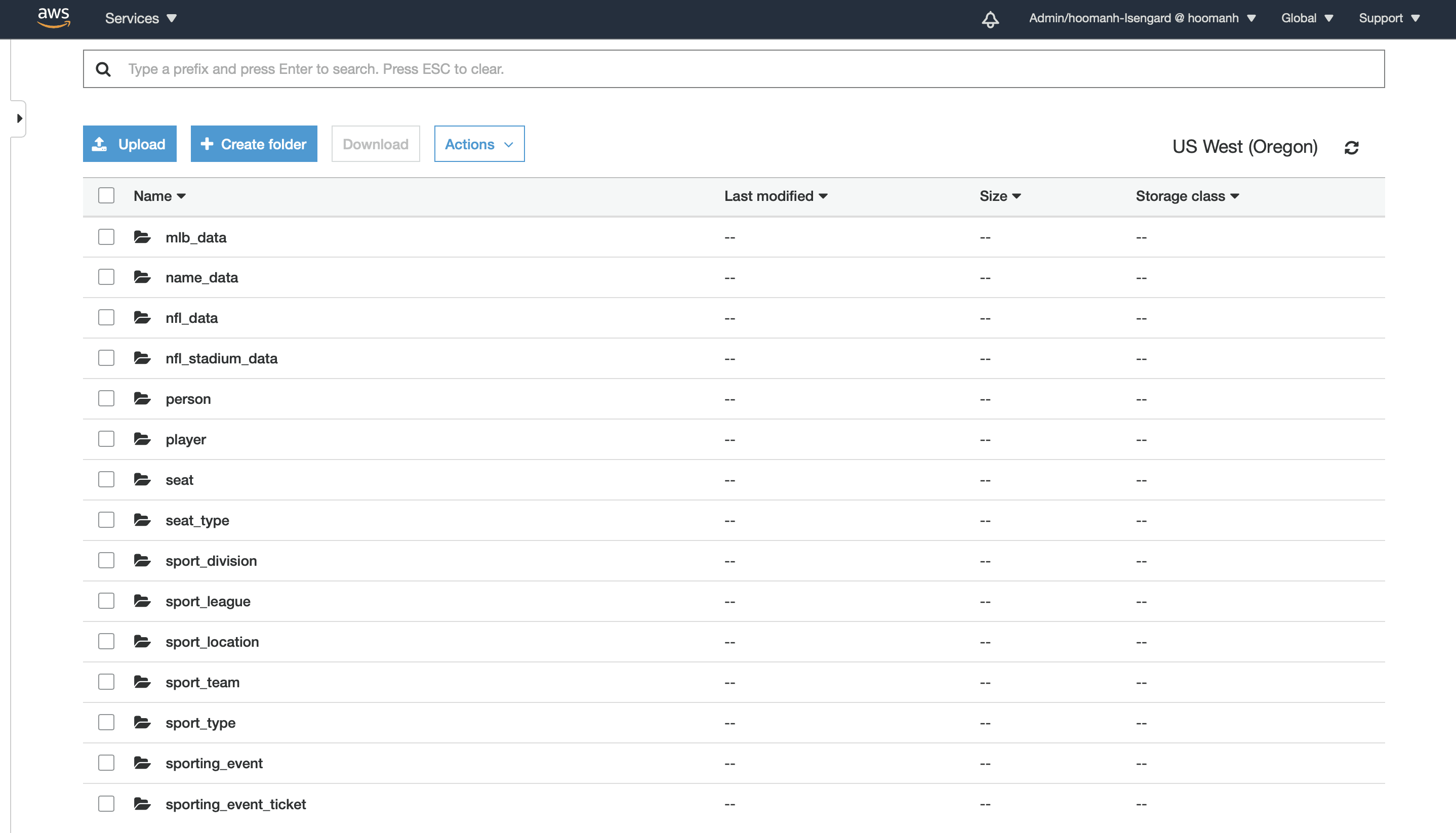This screenshot has height=833, width=1456.
Task: Open the Global region dropdown
Action: coord(1307,18)
